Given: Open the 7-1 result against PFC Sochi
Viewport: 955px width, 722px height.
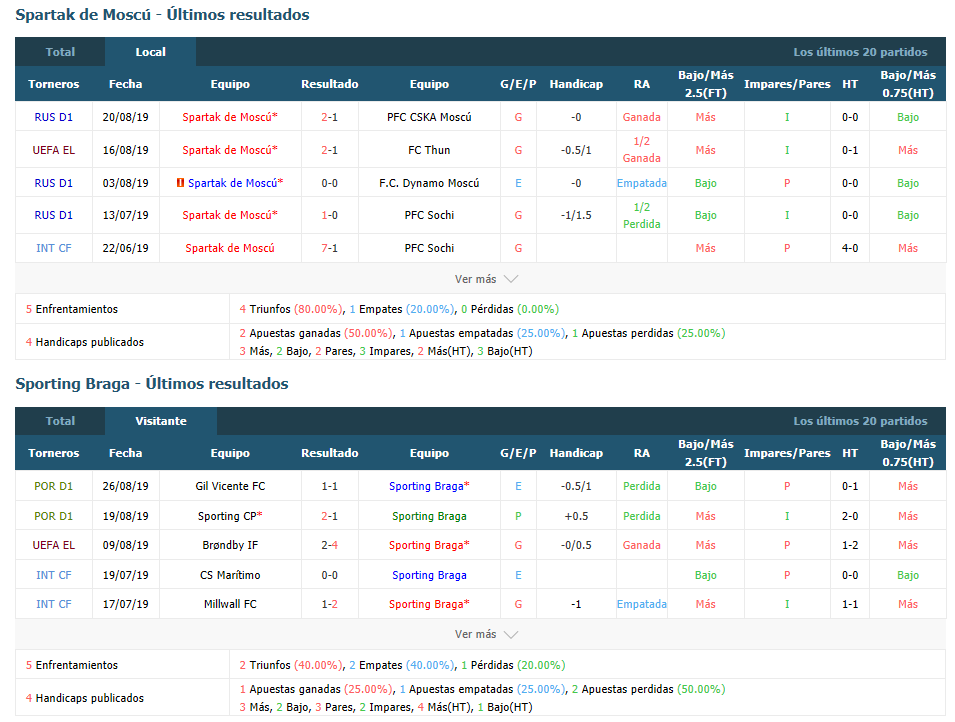Looking at the screenshot, I should (329, 248).
